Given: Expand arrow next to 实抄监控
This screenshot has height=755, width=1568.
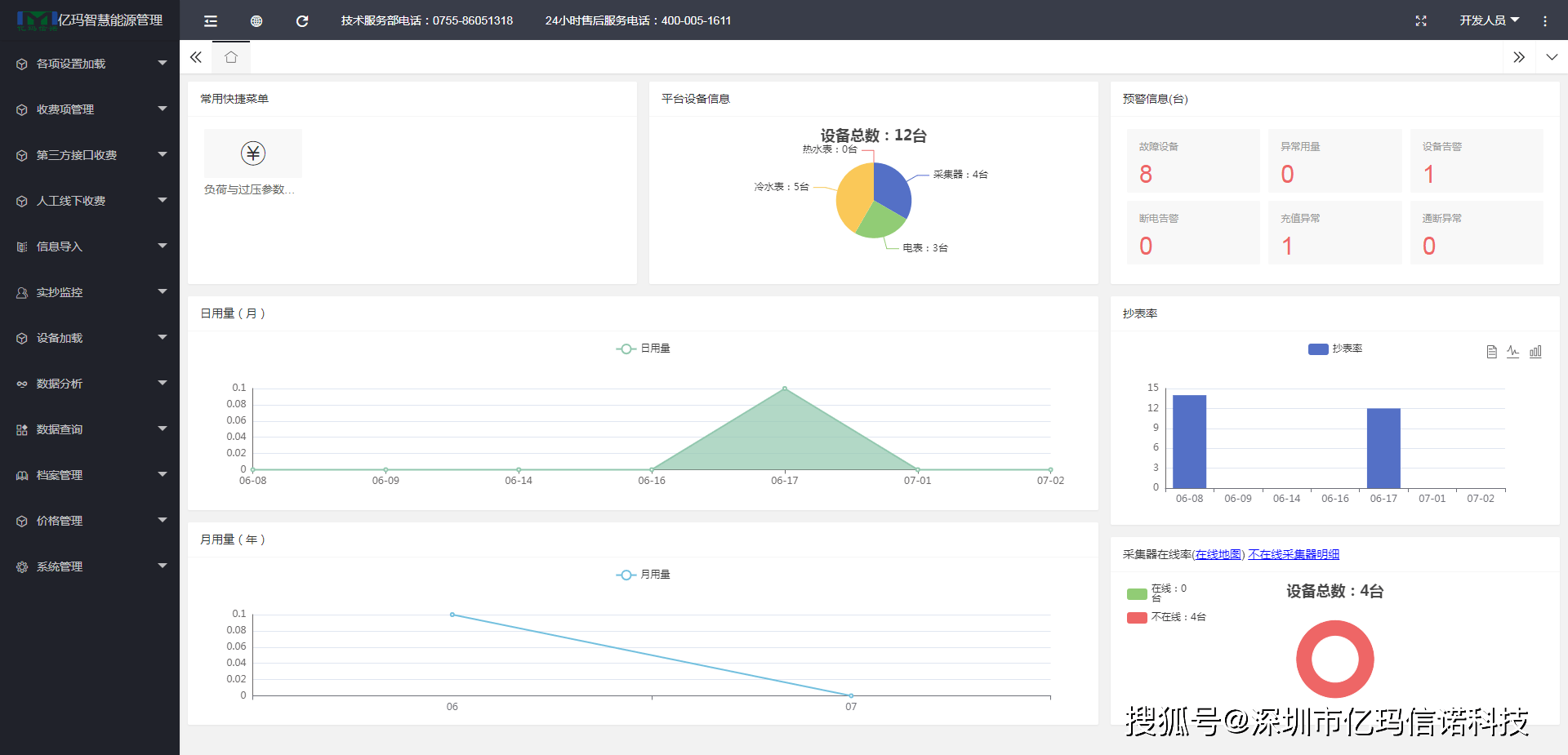Looking at the screenshot, I should [163, 291].
